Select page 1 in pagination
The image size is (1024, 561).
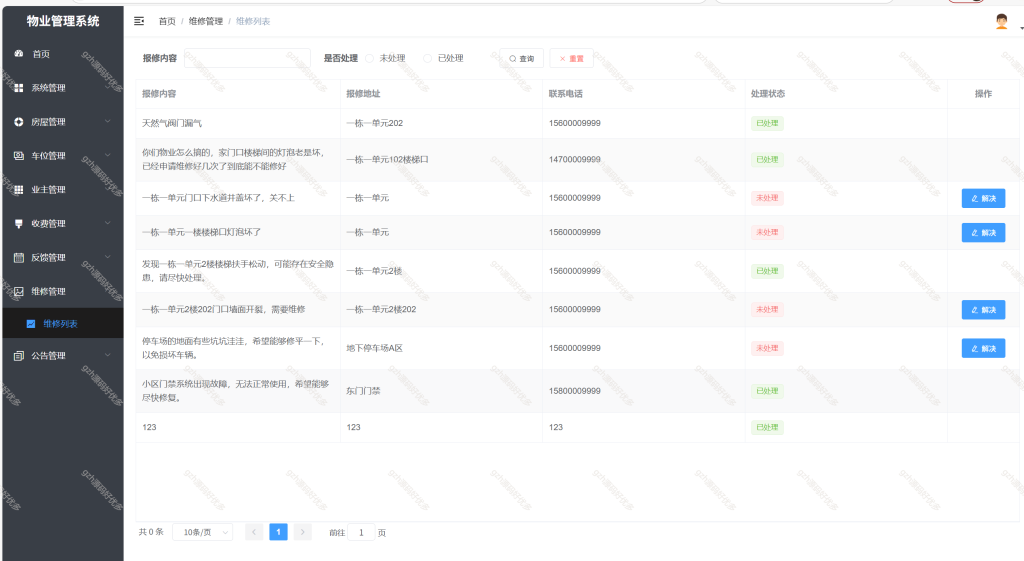point(278,532)
